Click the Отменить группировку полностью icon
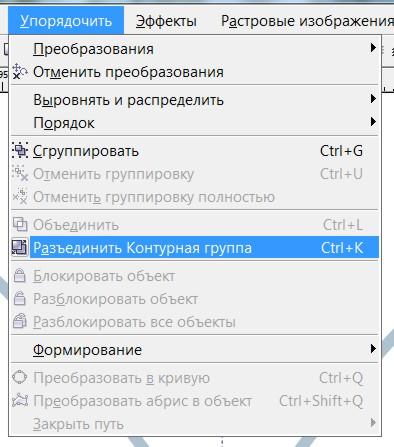 pyautogui.click(x=20, y=196)
